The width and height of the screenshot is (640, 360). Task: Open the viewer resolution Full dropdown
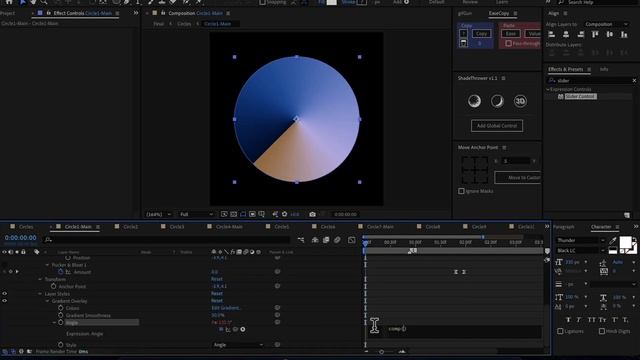pyautogui.click(x=196, y=214)
